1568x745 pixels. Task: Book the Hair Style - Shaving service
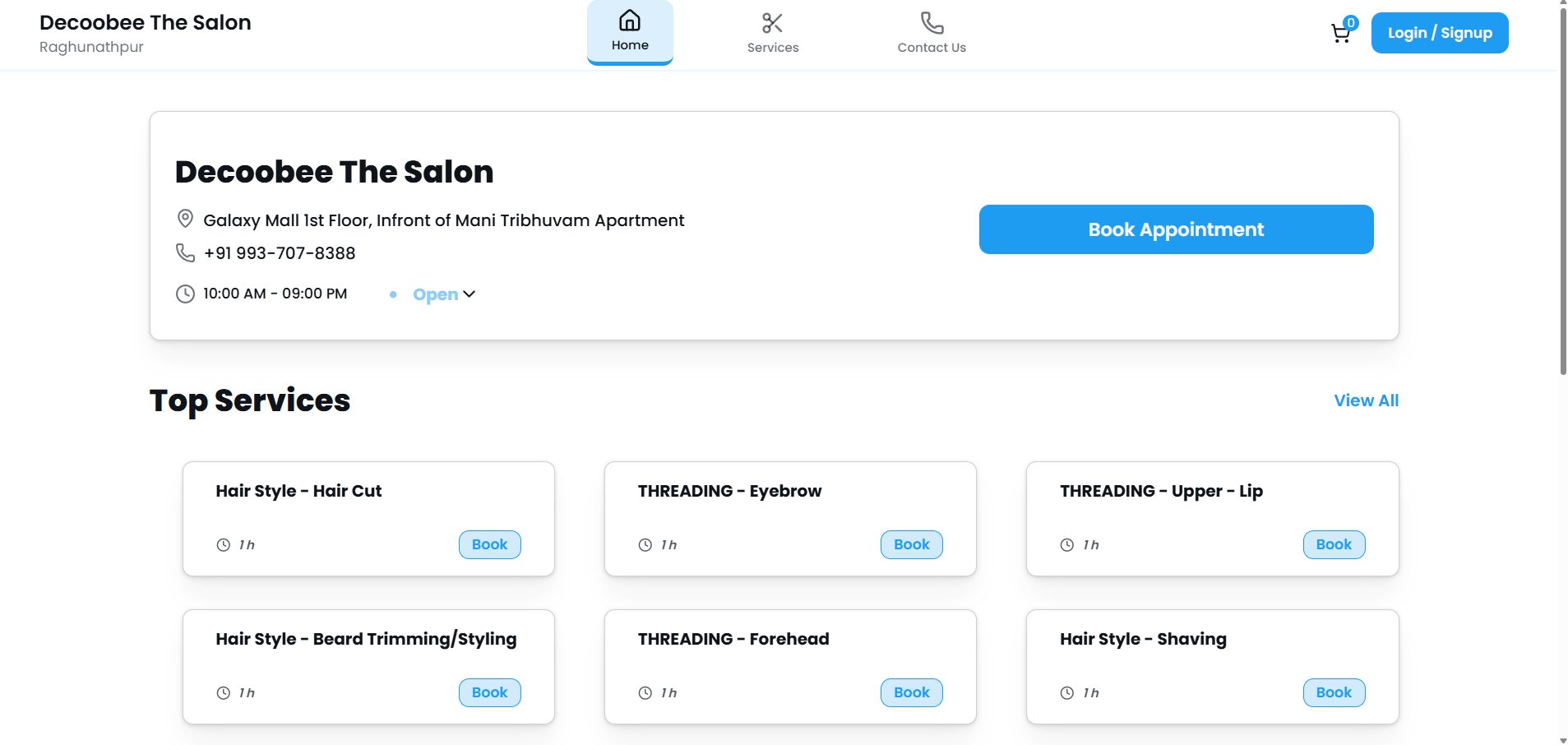tap(1333, 692)
